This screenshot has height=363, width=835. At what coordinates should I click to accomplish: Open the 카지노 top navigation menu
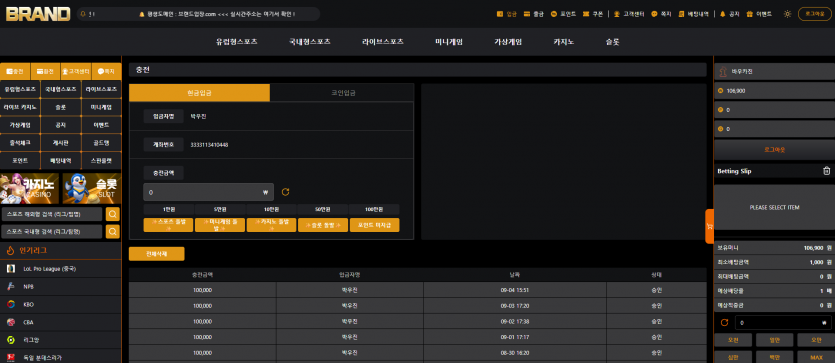[563, 42]
